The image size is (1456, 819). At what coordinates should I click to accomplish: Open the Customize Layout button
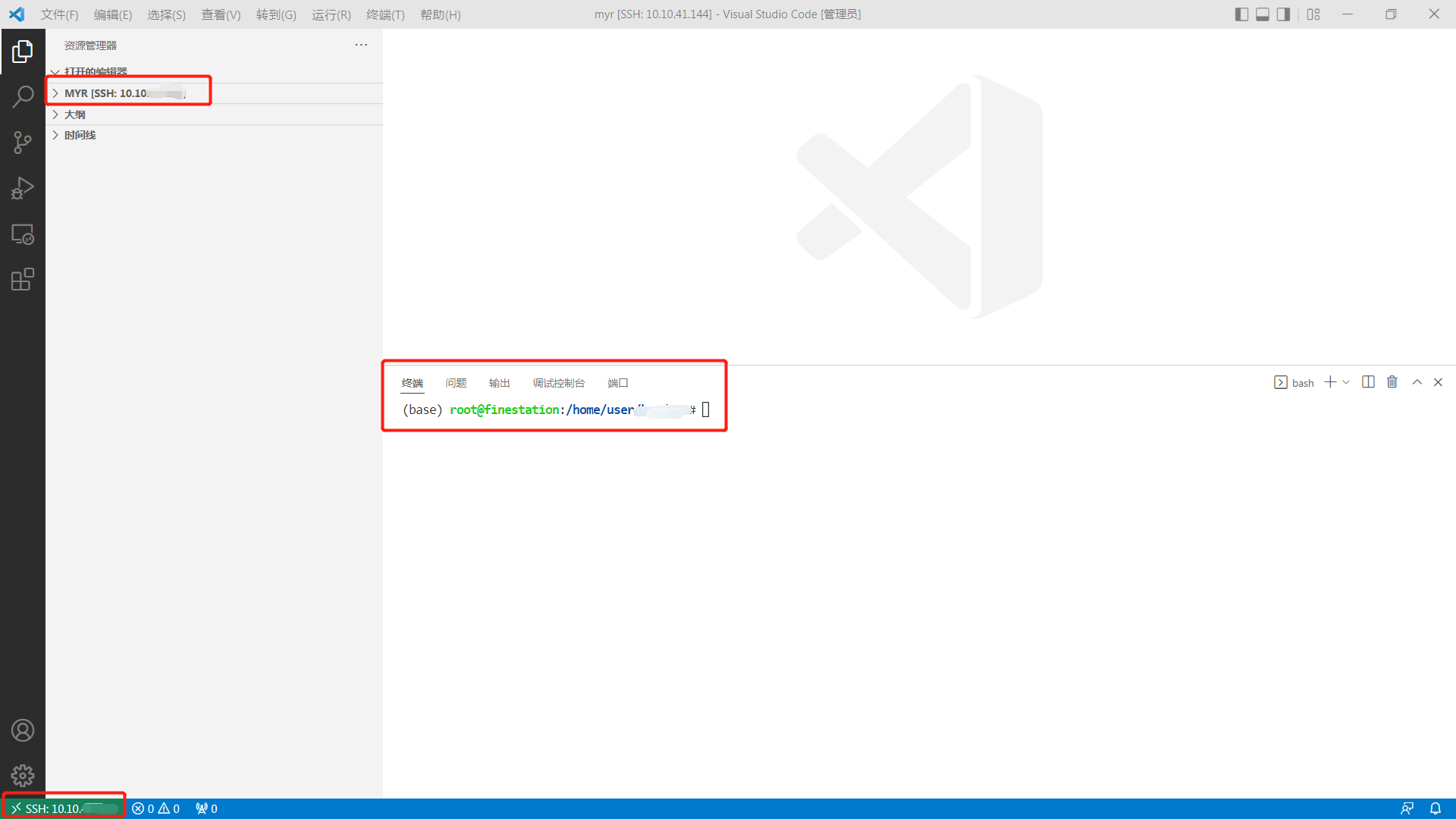point(1313,14)
